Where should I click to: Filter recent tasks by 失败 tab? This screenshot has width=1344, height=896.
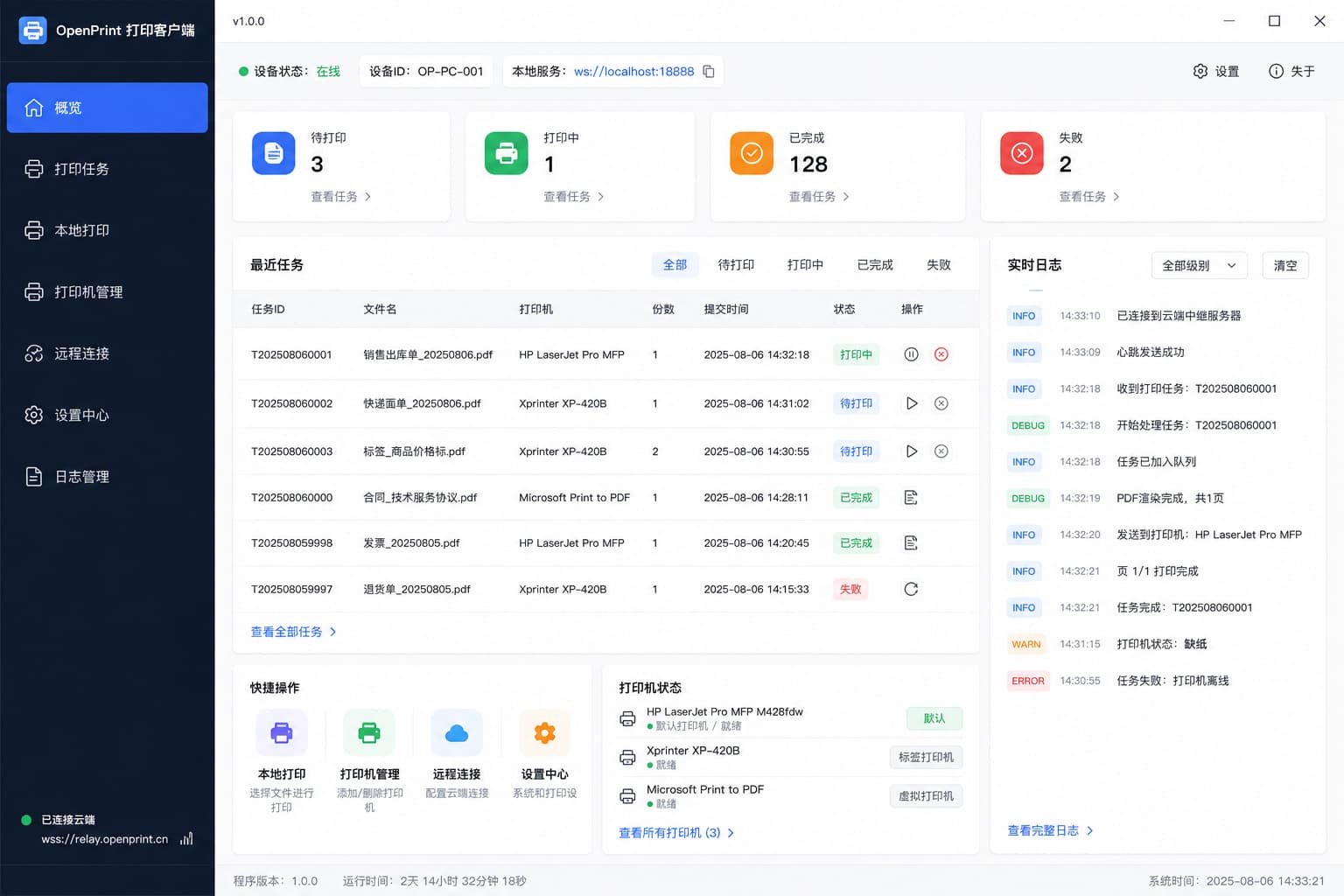click(x=939, y=264)
